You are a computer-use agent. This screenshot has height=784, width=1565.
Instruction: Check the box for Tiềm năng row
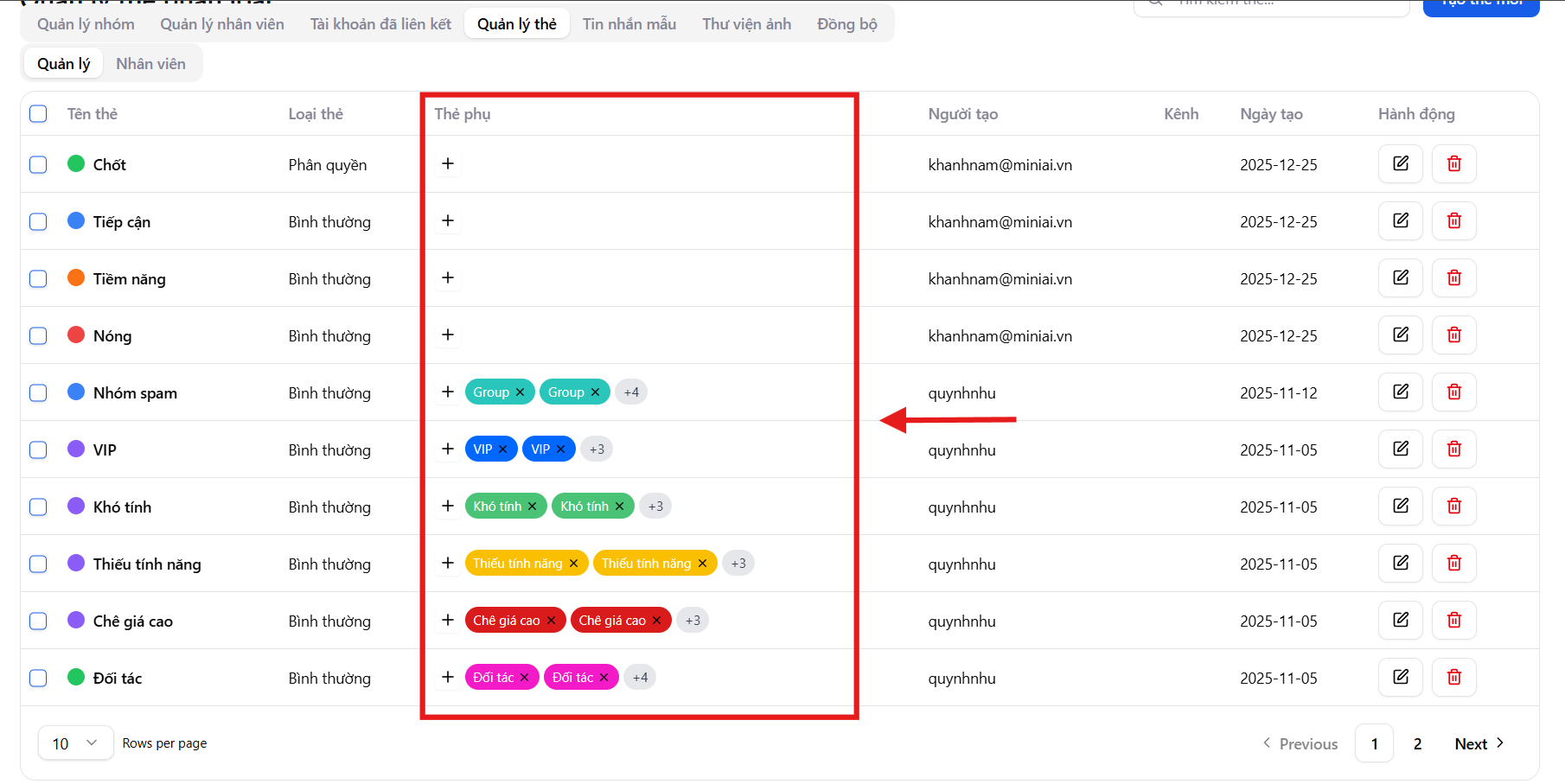pos(38,278)
